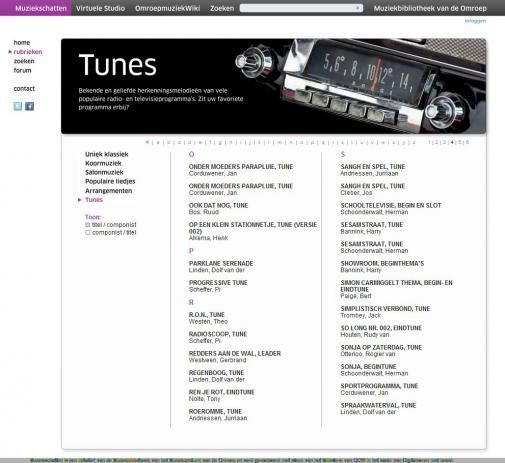Viewport: 505px width, 463px height.
Task: Click the Tunes category arrow item
Action: [94, 200]
